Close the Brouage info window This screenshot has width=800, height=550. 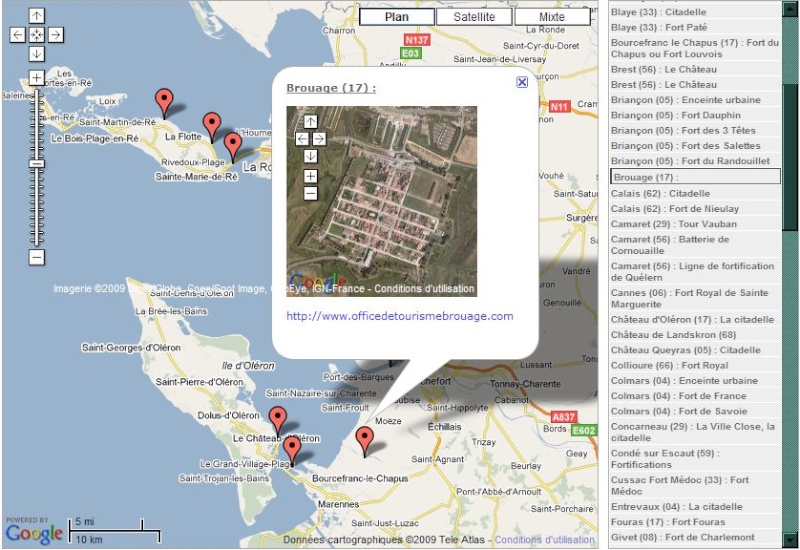click(x=521, y=82)
